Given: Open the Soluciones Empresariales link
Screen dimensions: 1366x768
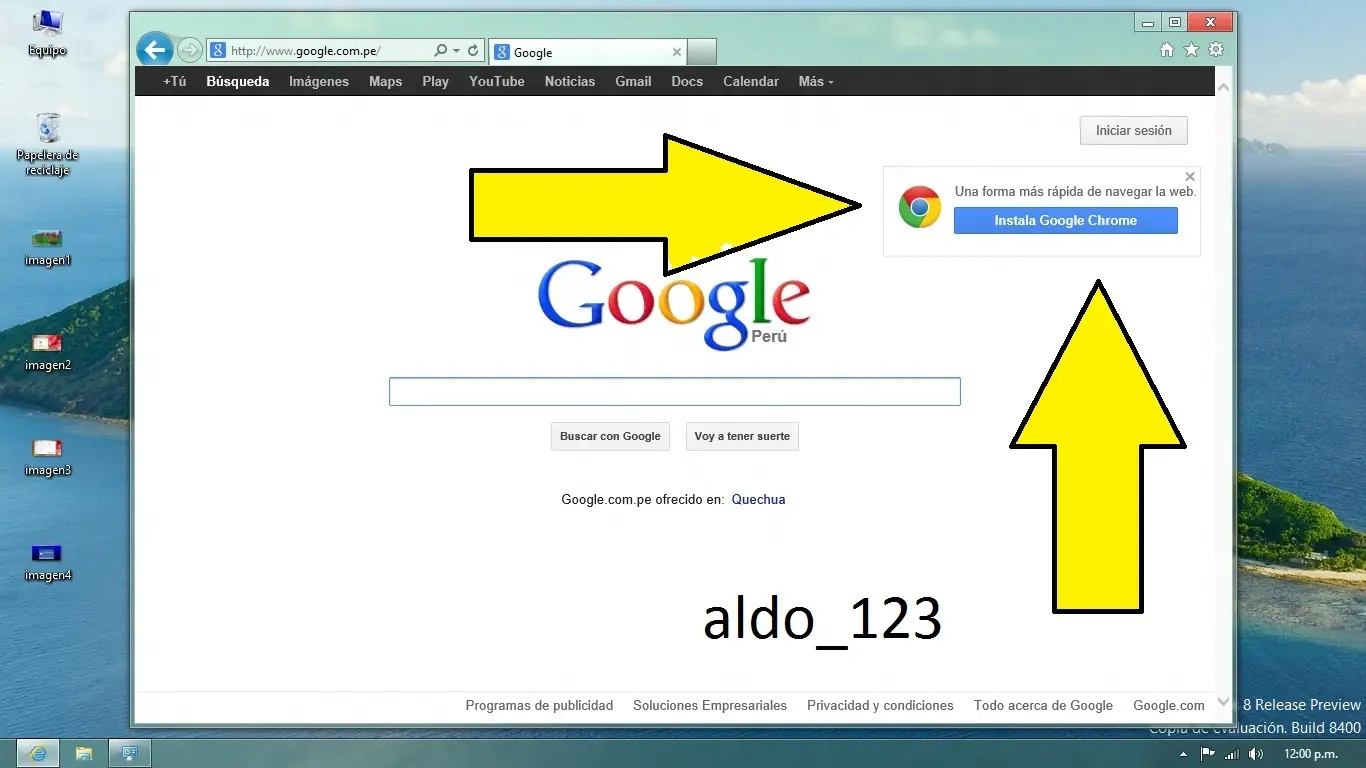Looking at the screenshot, I should pos(710,706).
